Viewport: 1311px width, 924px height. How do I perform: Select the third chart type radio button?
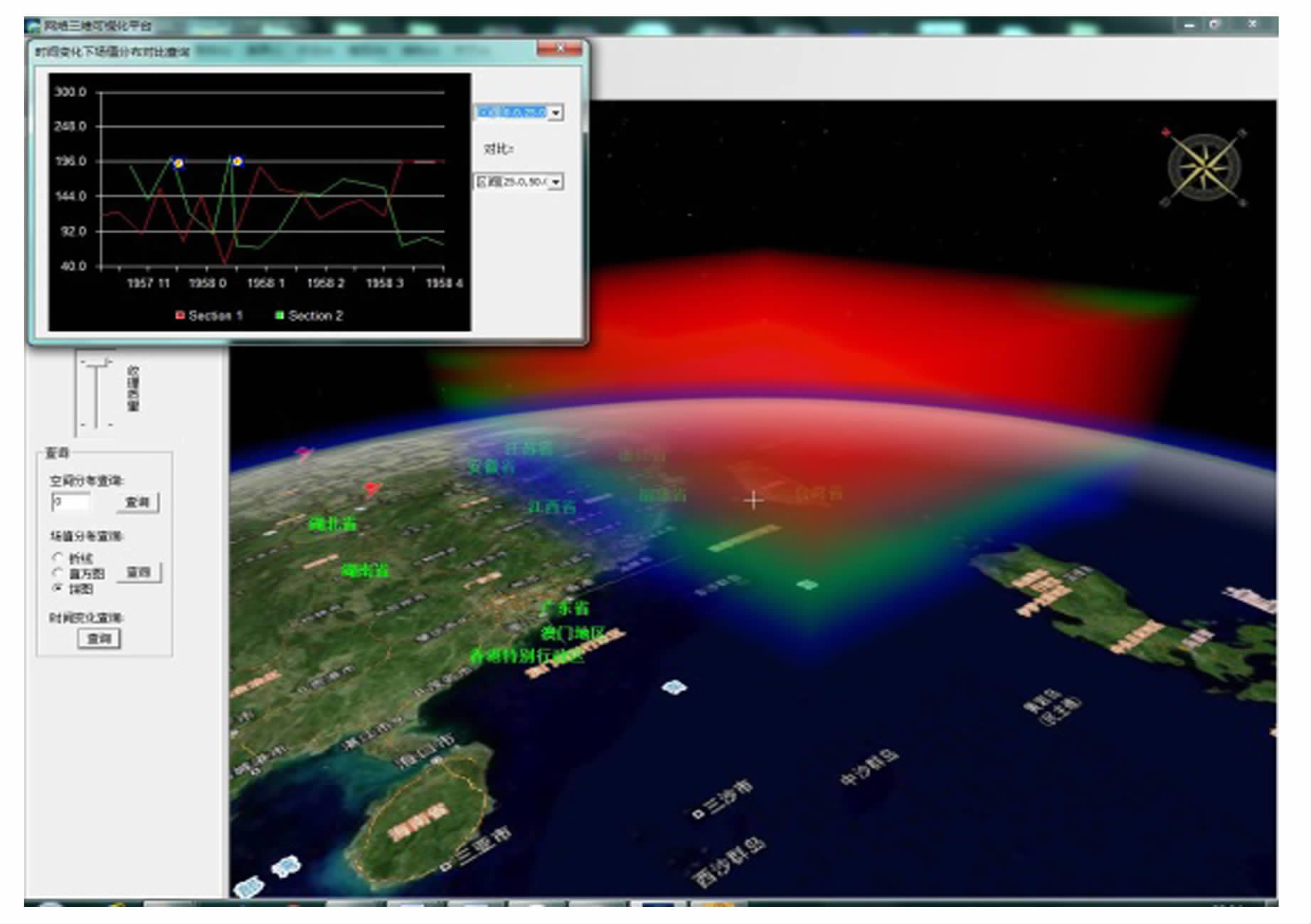pos(58,588)
